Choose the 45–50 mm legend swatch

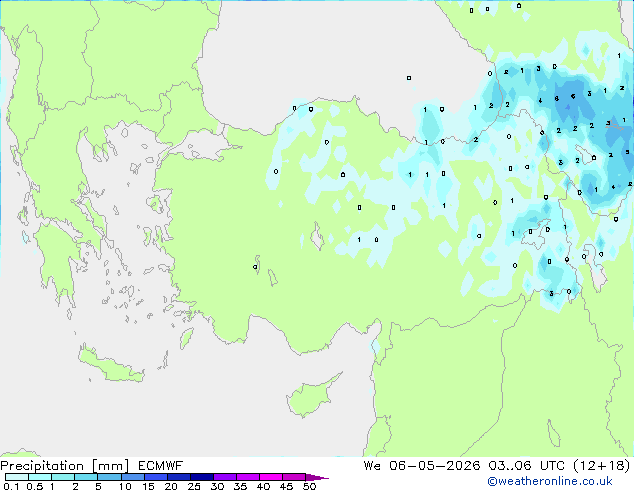(x=294, y=477)
